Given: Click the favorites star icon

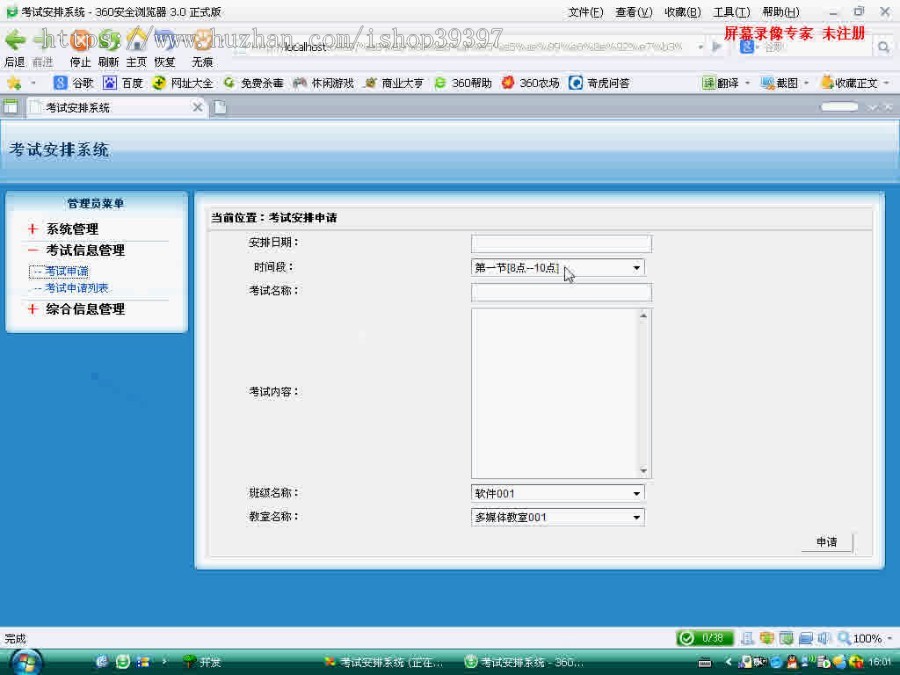Looking at the screenshot, I should pos(14,83).
